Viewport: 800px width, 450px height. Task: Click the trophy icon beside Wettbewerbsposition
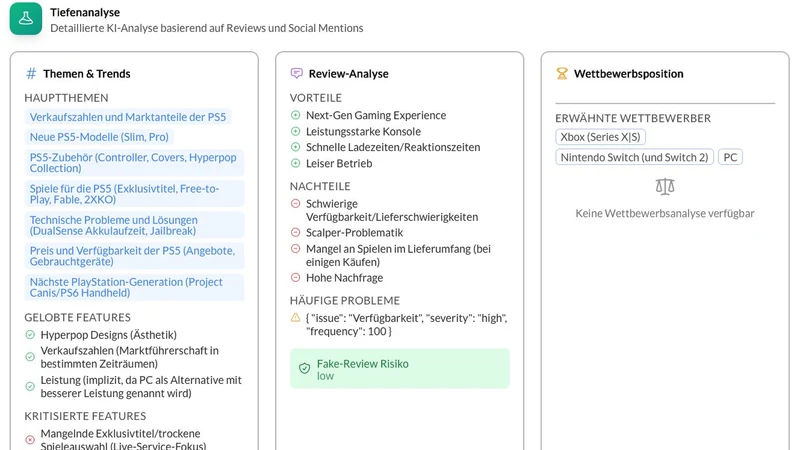[562, 73]
